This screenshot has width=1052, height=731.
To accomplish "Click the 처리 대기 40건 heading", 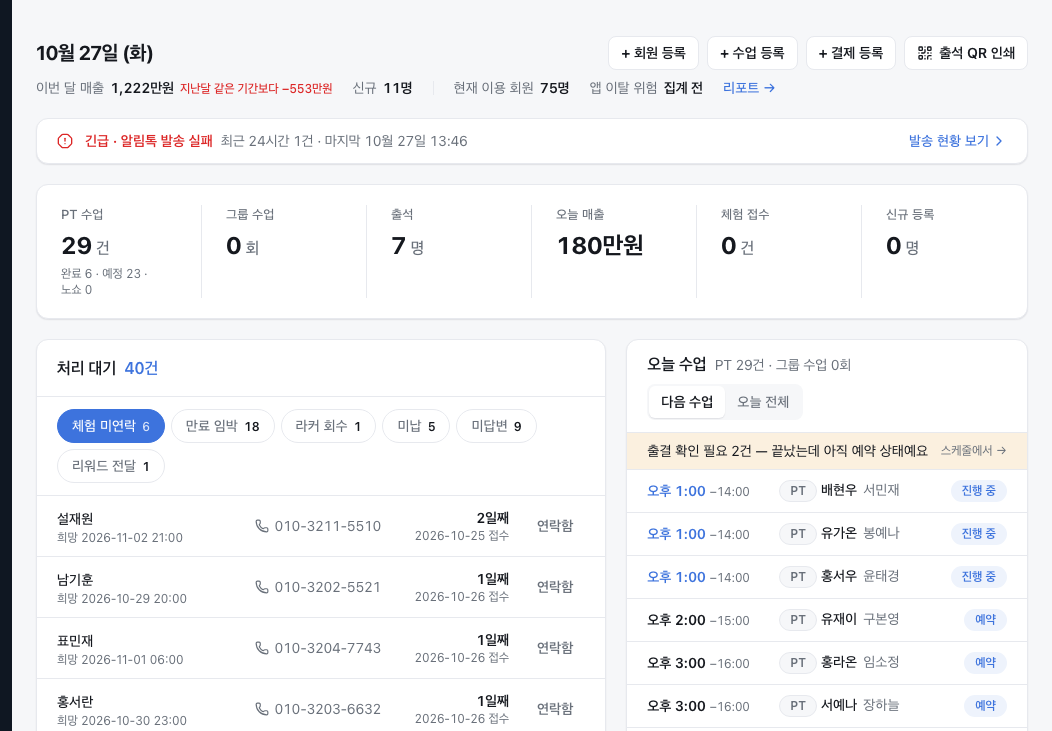I will (x=107, y=368).
